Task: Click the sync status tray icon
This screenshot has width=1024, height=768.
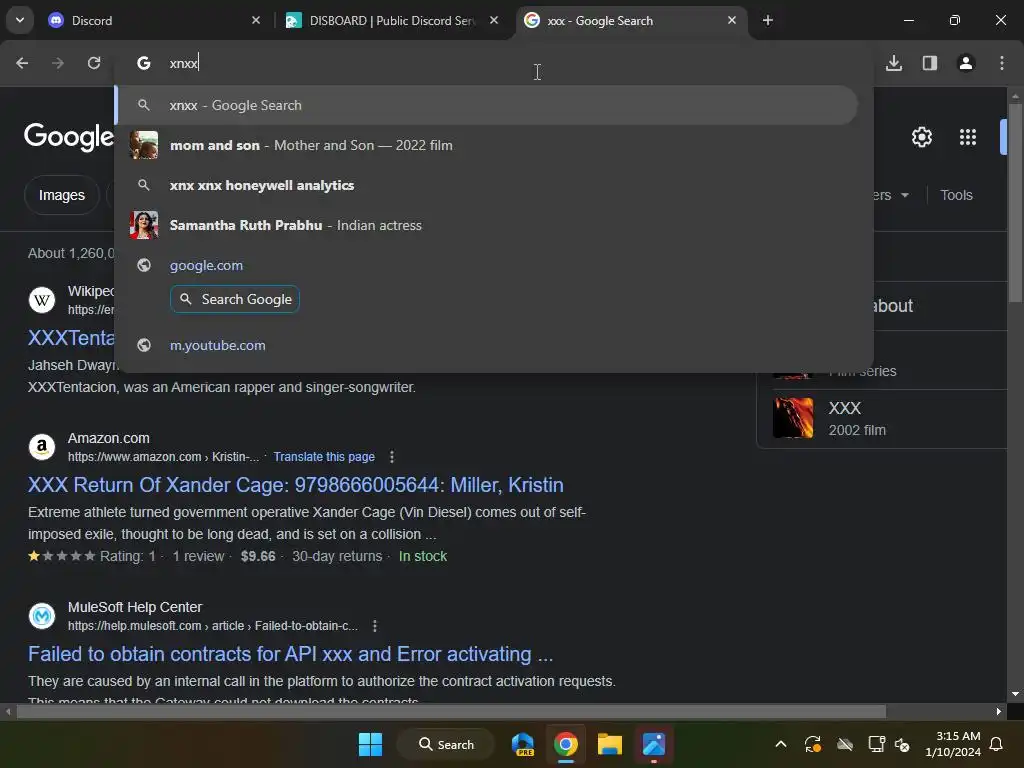Action: 813,744
